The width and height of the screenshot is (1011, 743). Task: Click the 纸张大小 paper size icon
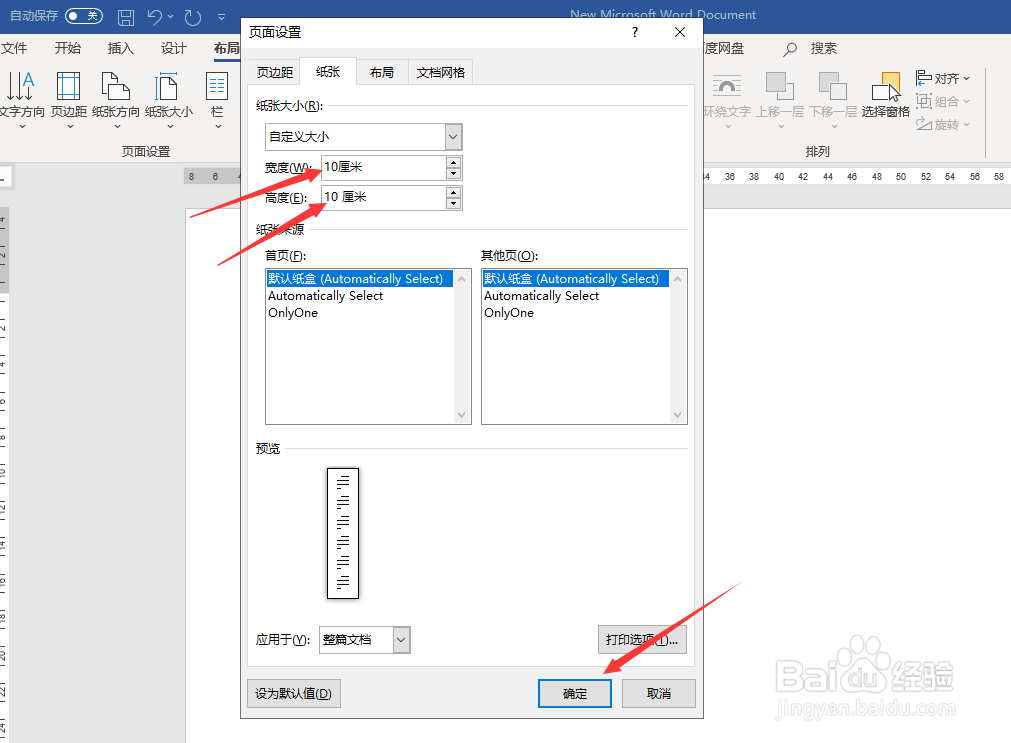(166, 86)
